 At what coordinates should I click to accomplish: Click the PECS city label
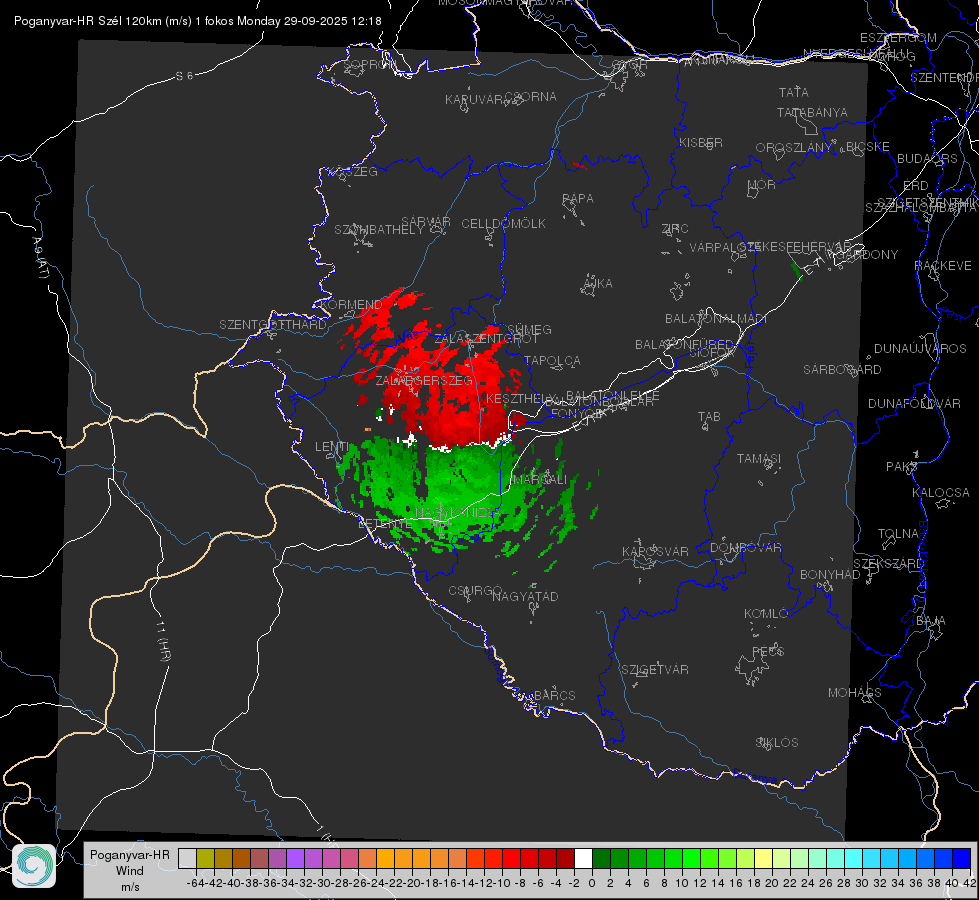click(x=767, y=651)
